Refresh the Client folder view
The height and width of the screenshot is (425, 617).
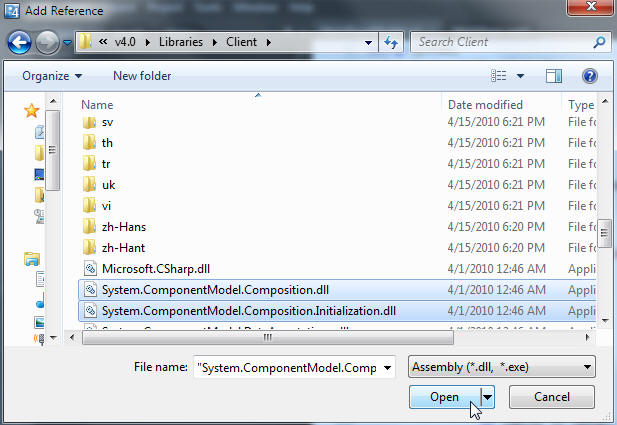[x=391, y=42]
